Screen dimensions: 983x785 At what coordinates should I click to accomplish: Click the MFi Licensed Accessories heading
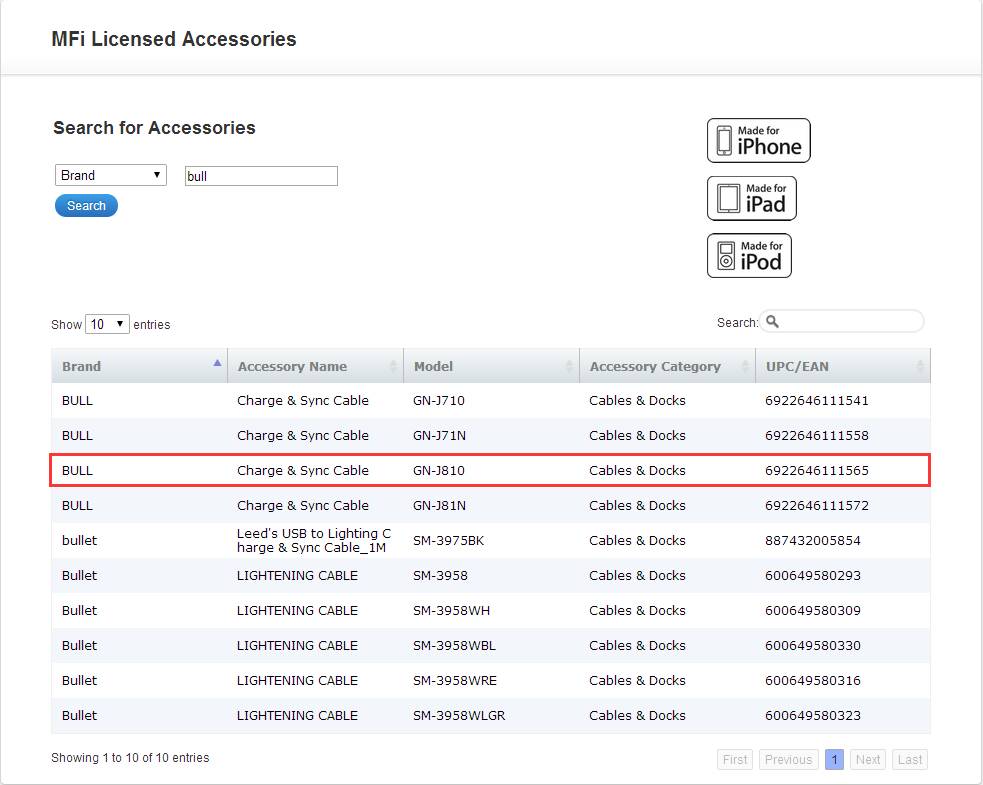click(174, 39)
